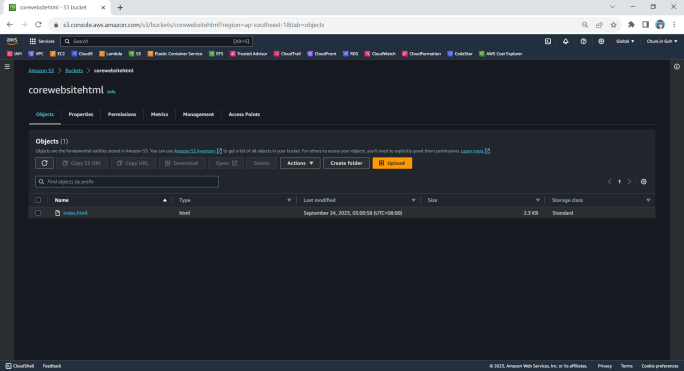684x371 pixels.
Task: Sort by Name column arrow
Action: point(165,200)
